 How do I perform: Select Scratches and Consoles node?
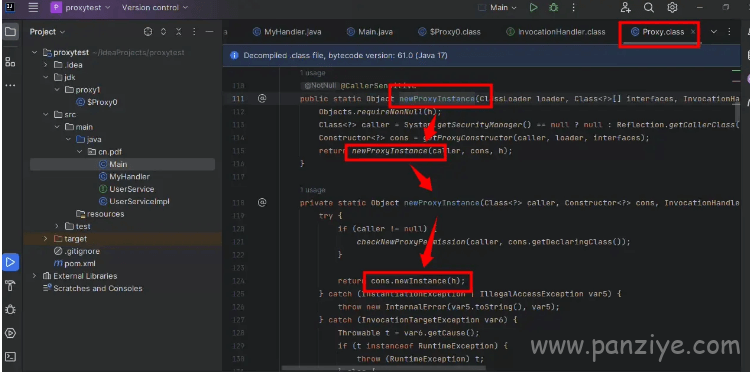92,289
